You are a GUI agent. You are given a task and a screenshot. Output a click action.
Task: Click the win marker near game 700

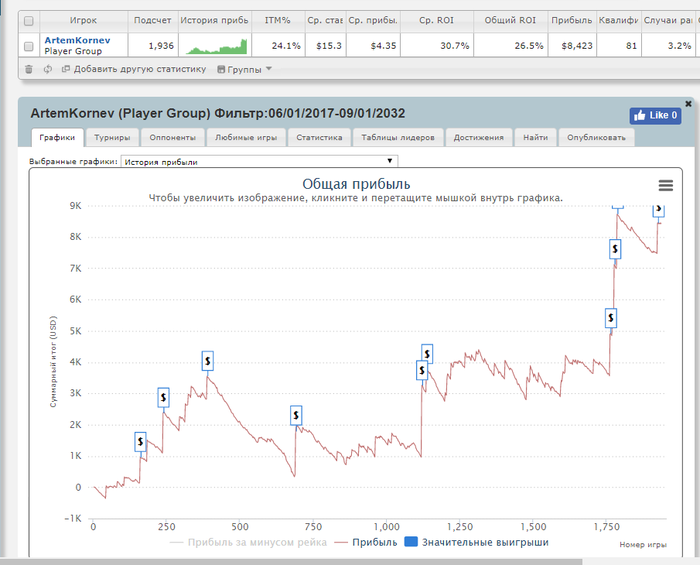tap(296, 415)
